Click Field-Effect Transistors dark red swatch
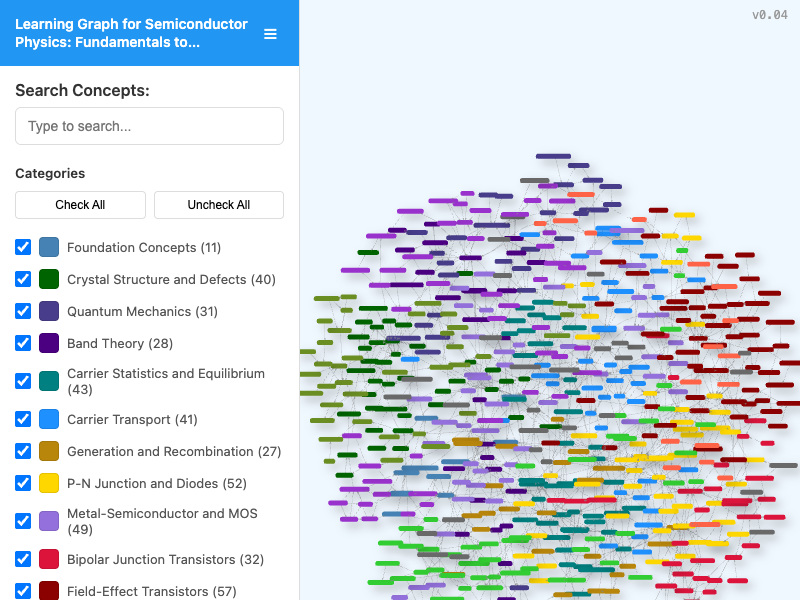The image size is (800, 600). (x=49, y=591)
